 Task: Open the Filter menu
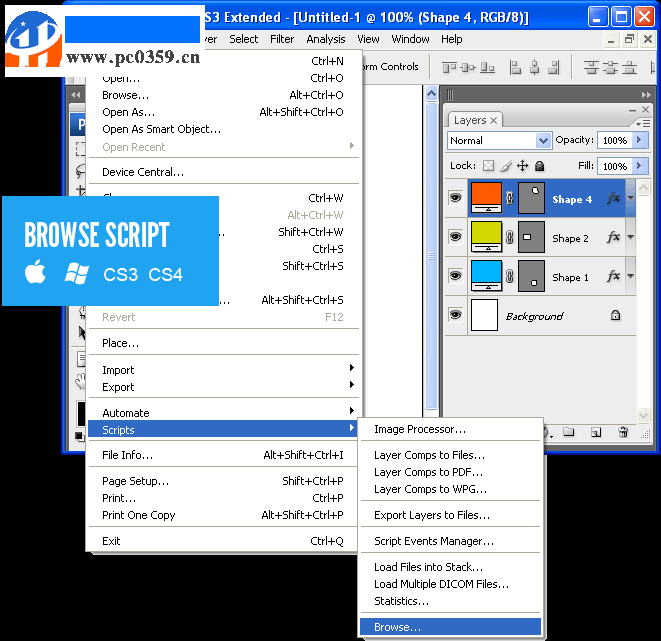pos(282,39)
